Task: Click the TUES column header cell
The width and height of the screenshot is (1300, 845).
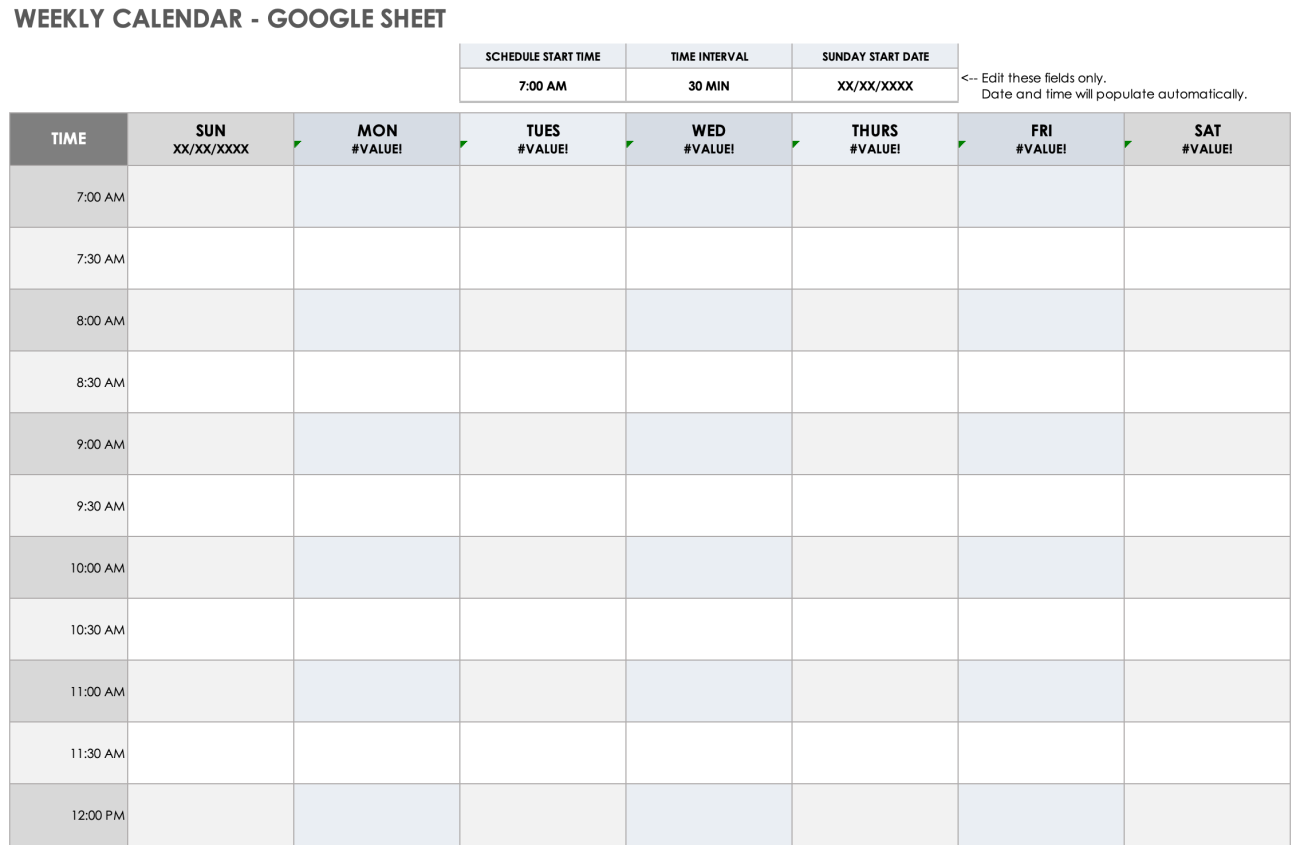Action: pyautogui.click(x=543, y=139)
